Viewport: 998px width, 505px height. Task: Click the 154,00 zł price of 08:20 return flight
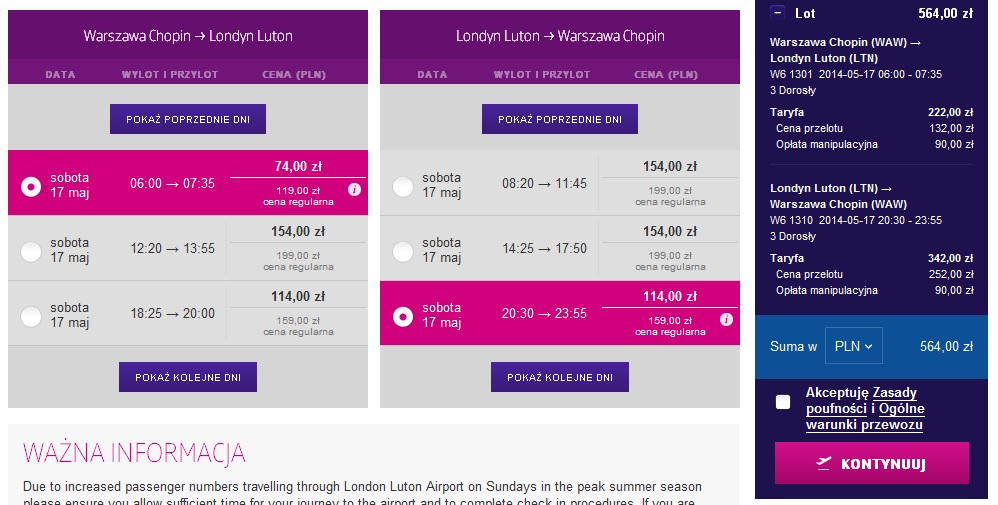tap(670, 167)
